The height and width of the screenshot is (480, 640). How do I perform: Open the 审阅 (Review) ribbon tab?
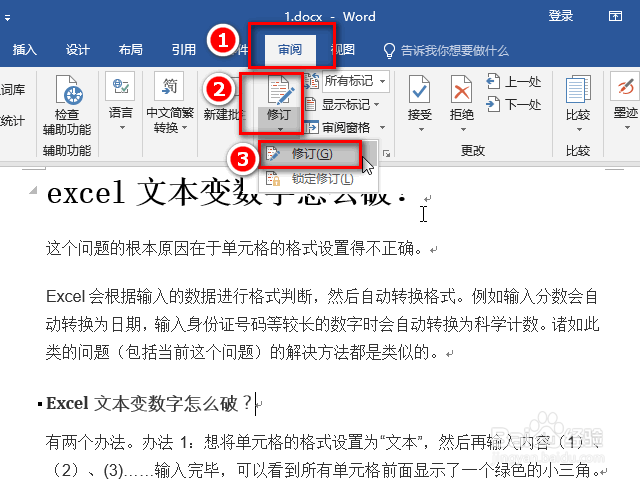(x=290, y=50)
